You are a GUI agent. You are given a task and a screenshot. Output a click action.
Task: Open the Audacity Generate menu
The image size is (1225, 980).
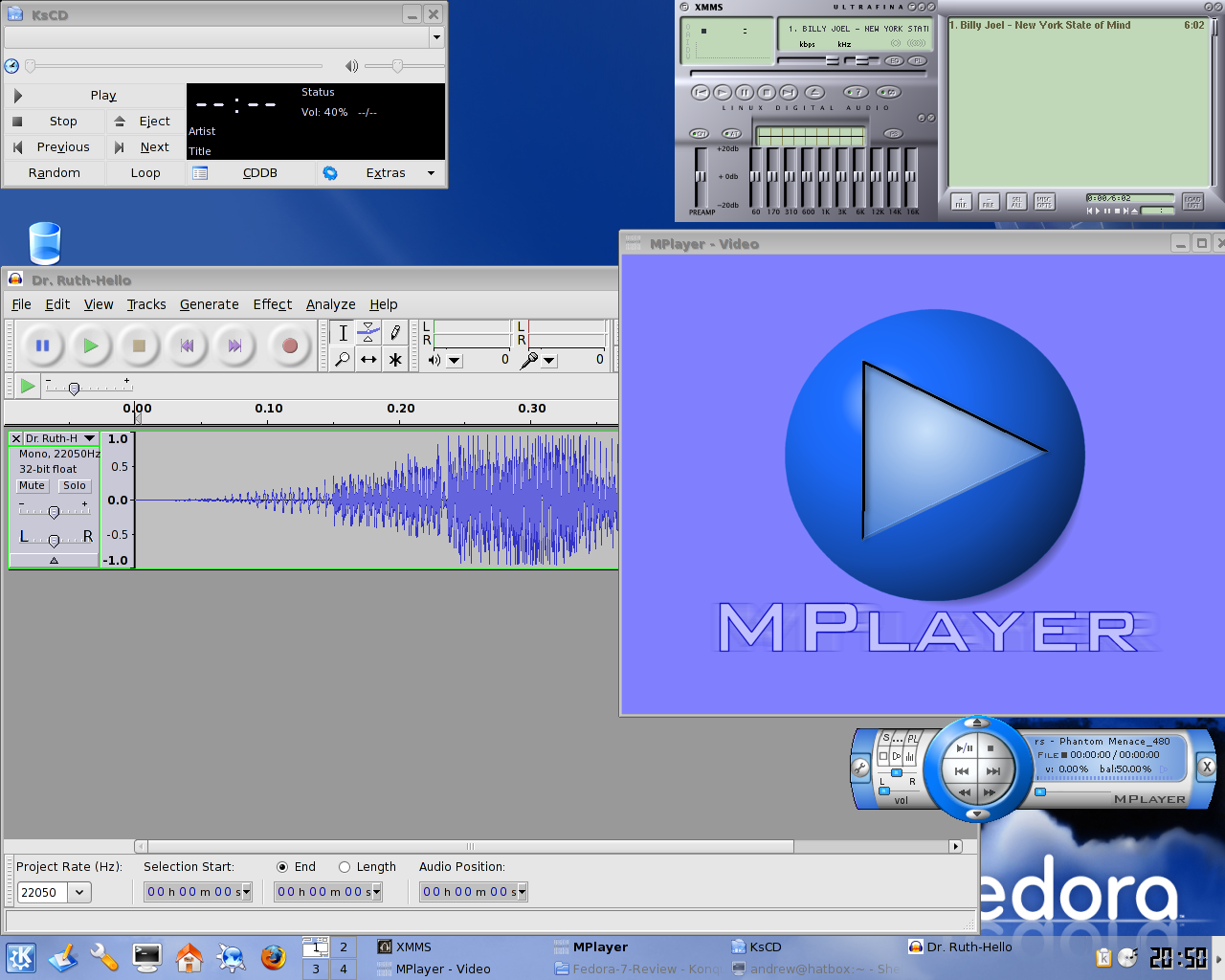pos(210,304)
